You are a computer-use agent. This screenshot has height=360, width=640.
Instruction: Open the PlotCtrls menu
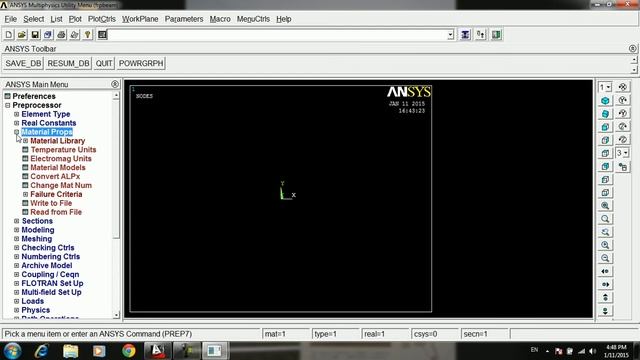[x=102, y=19]
